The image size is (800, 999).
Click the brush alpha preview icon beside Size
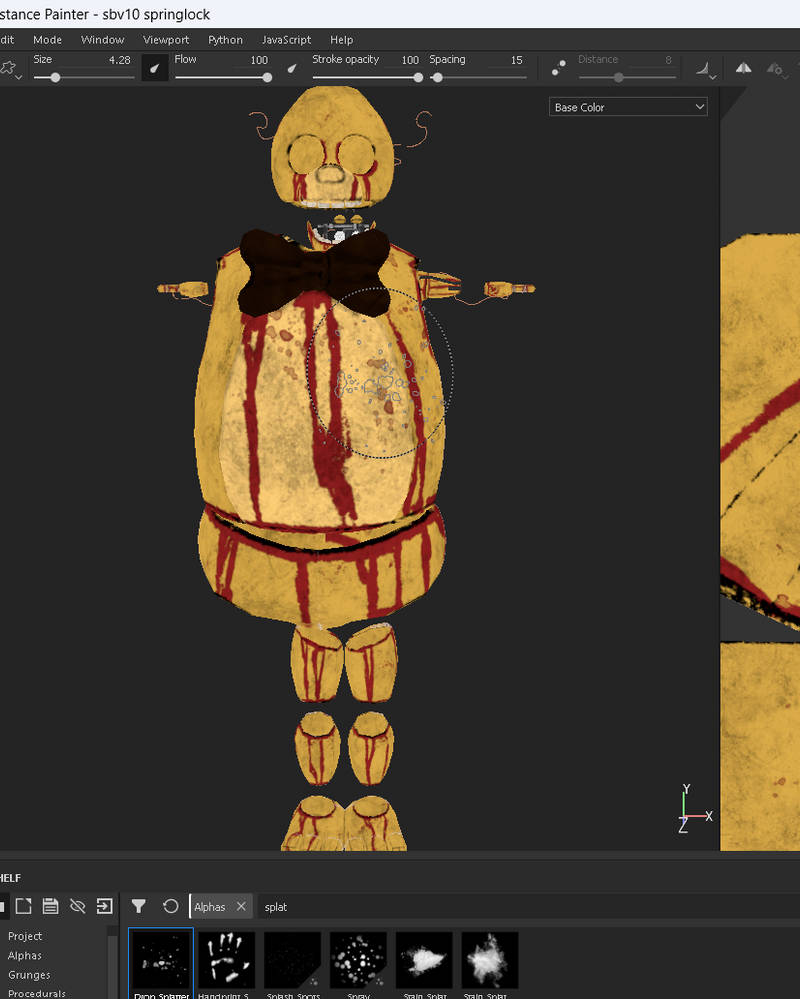tap(155, 68)
